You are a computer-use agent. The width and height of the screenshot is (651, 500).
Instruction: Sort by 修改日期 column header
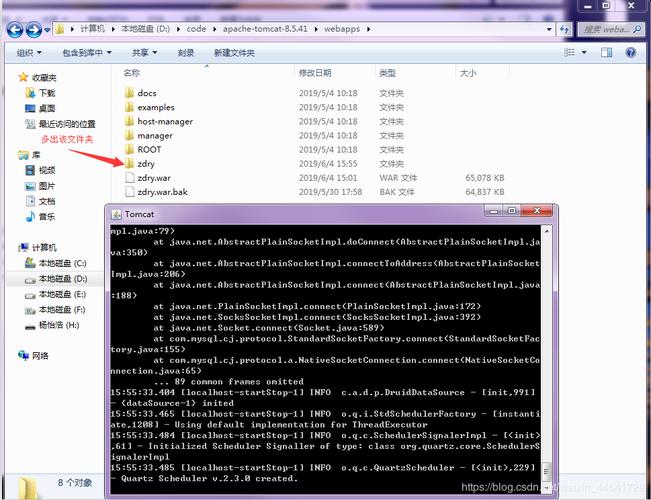pyautogui.click(x=315, y=73)
